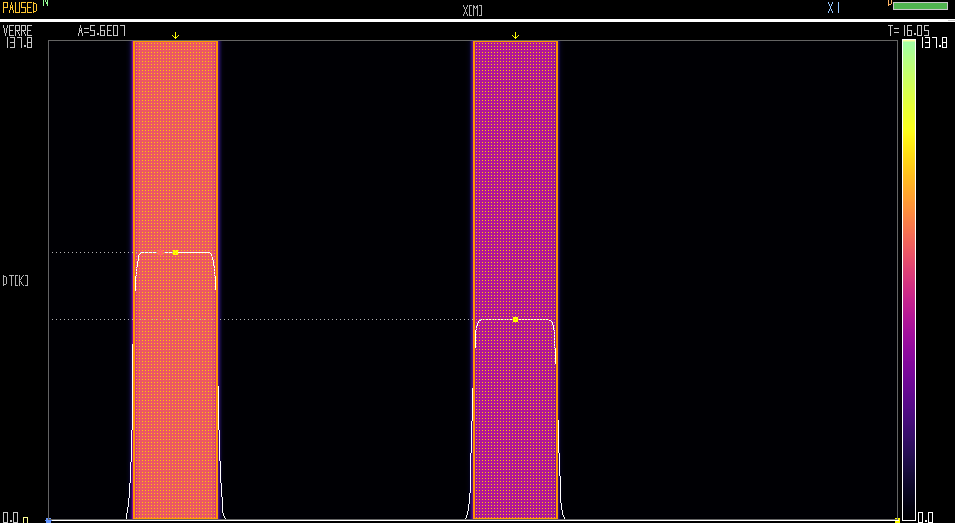This screenshot has width=955, height=523.
Task: Select the VERRE material label
Action: point(18,30)
